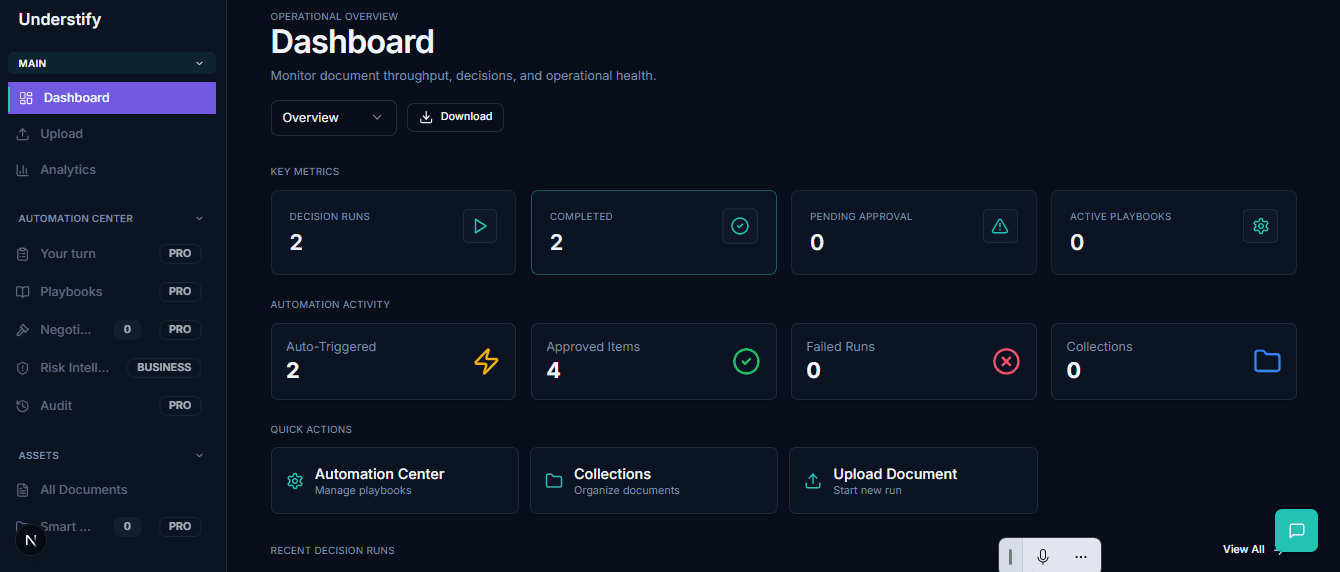The image size is (1340, 572).
Task: Collapse the ASSETS section chevron
Action: 199,456
